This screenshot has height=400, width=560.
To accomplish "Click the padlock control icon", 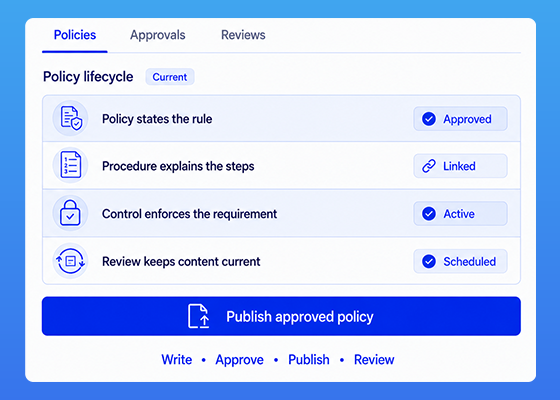I will coord(70,213).
